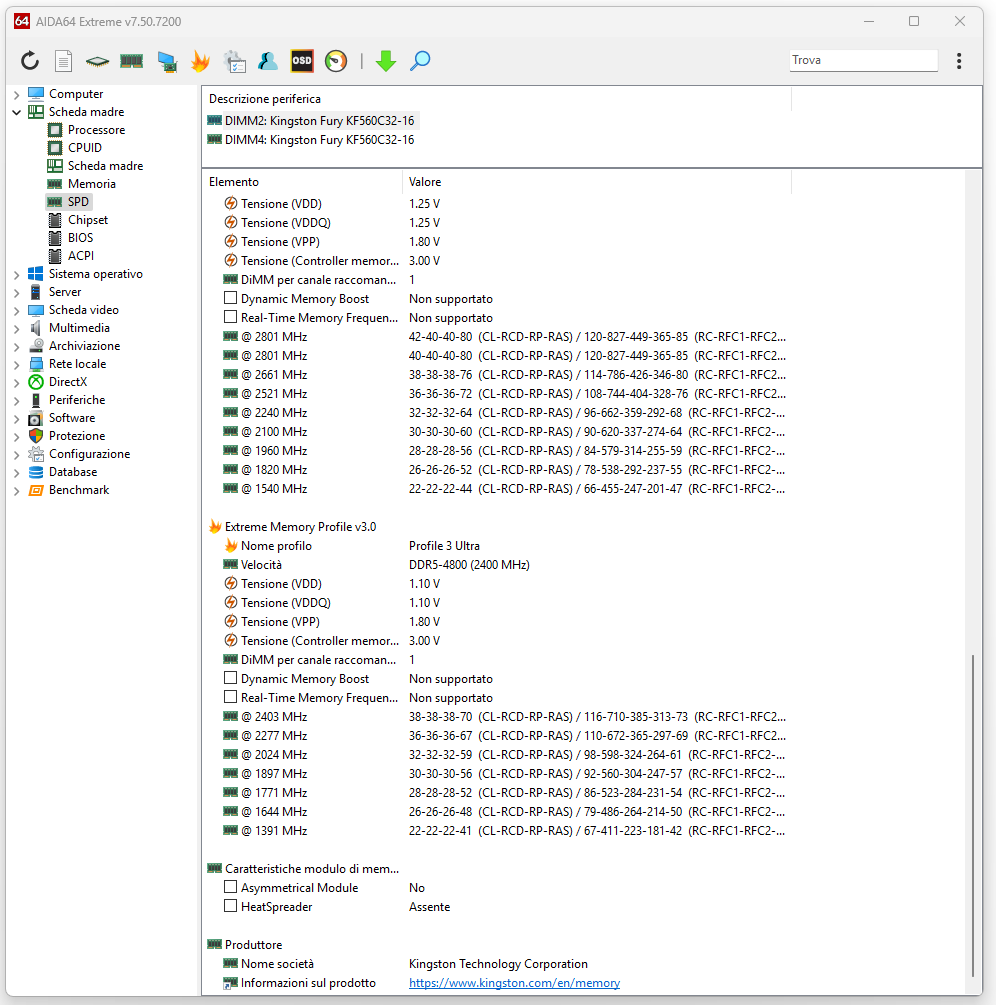Screen dimensions: 996x1005
Task: Select the Nome profilo row
Action: pos(497,546)
